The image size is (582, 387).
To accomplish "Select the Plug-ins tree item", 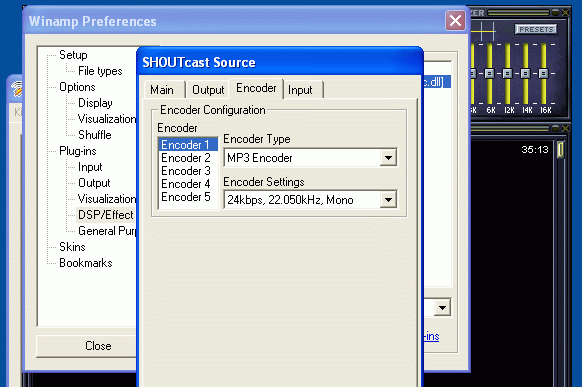I will pos(78,151).
